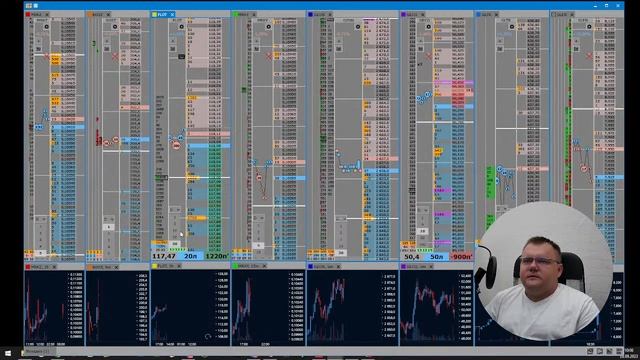The height and width of the screenshot is (360, 640).
Task: Close the green-marked chart tab
Action: (x=264, y=266)
